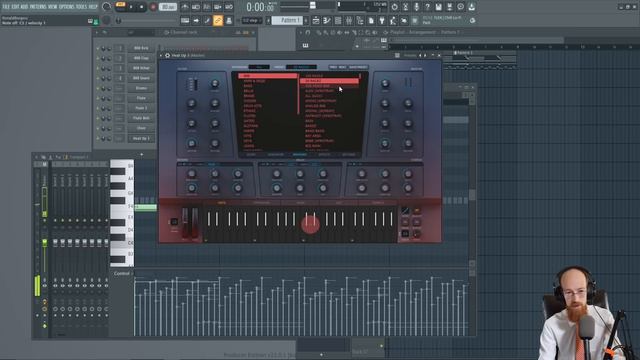Open the plugin picker plug icon
Viewport: 640px width, 360px height.
(382, 20)
